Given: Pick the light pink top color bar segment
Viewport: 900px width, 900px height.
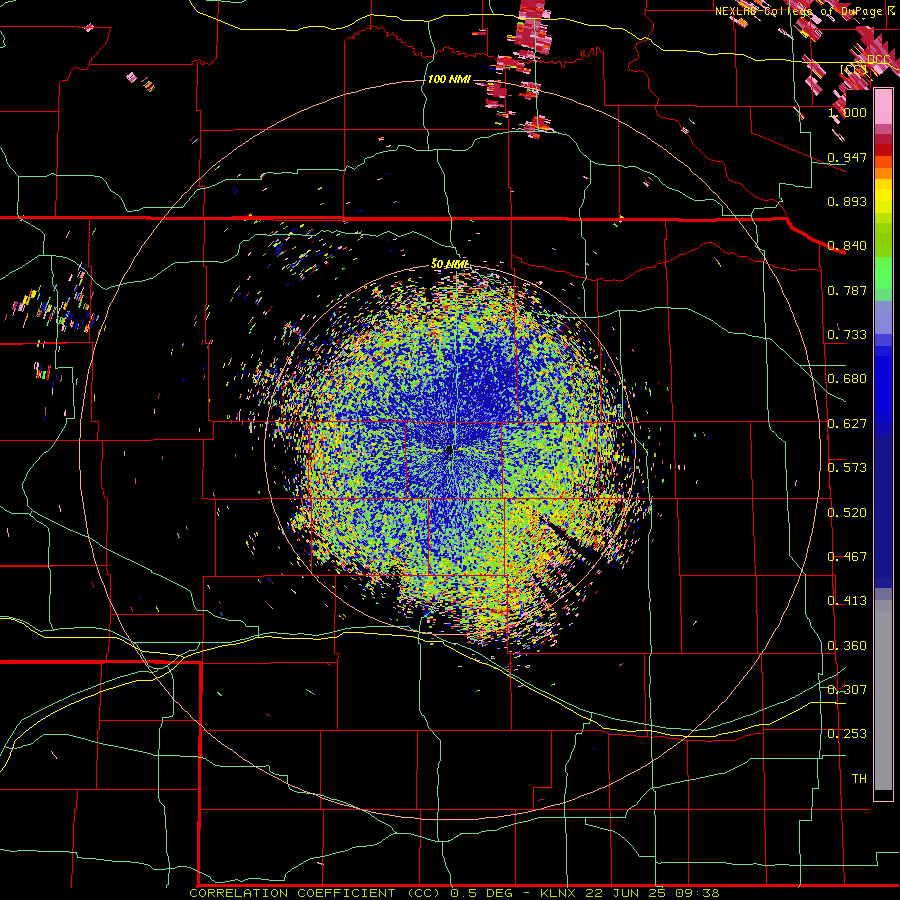Looking at the screenshot, I should click(x=883, y=106).
